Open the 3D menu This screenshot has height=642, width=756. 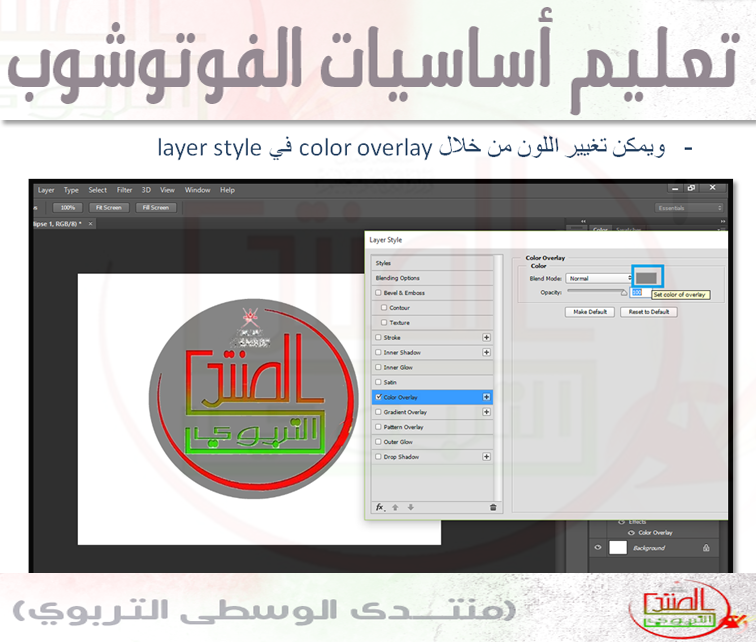pyautogui.click(x=146, y=190)
